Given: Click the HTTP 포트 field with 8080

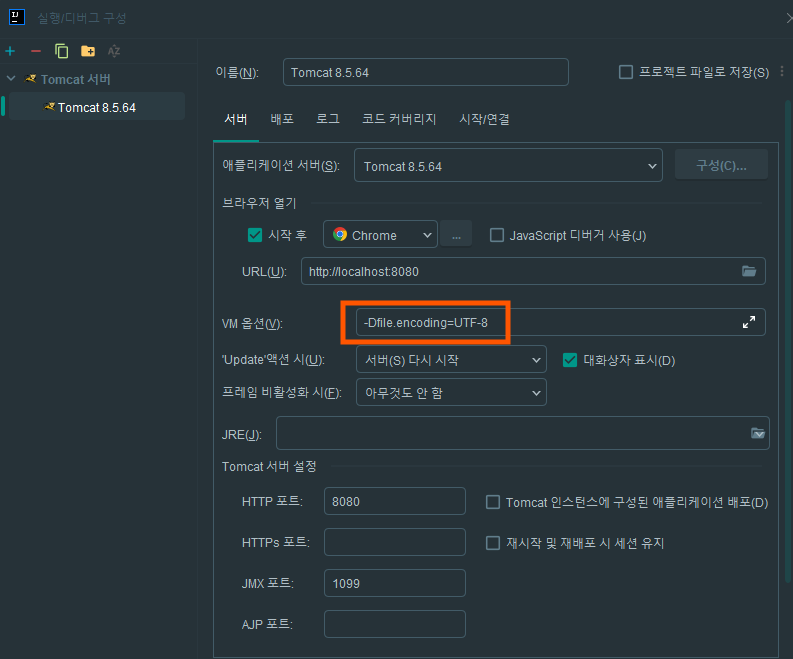Looking at the screenshot, I should (x=394, y=501).
